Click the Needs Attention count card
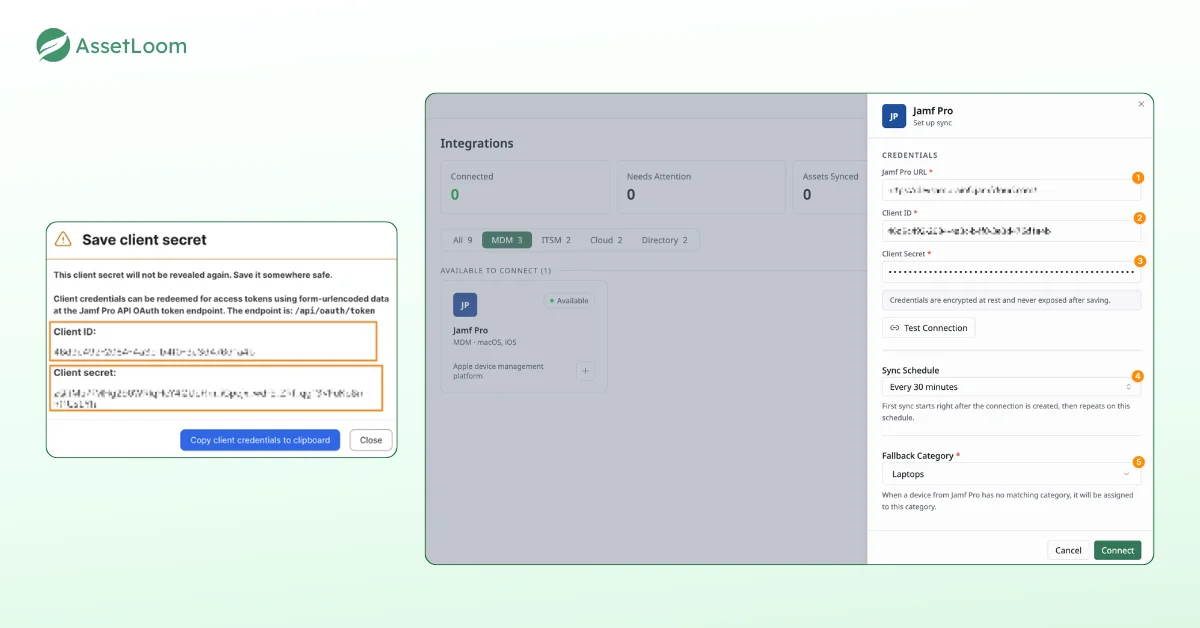Viewport: 1200px width, 628px height. (699, 186)
